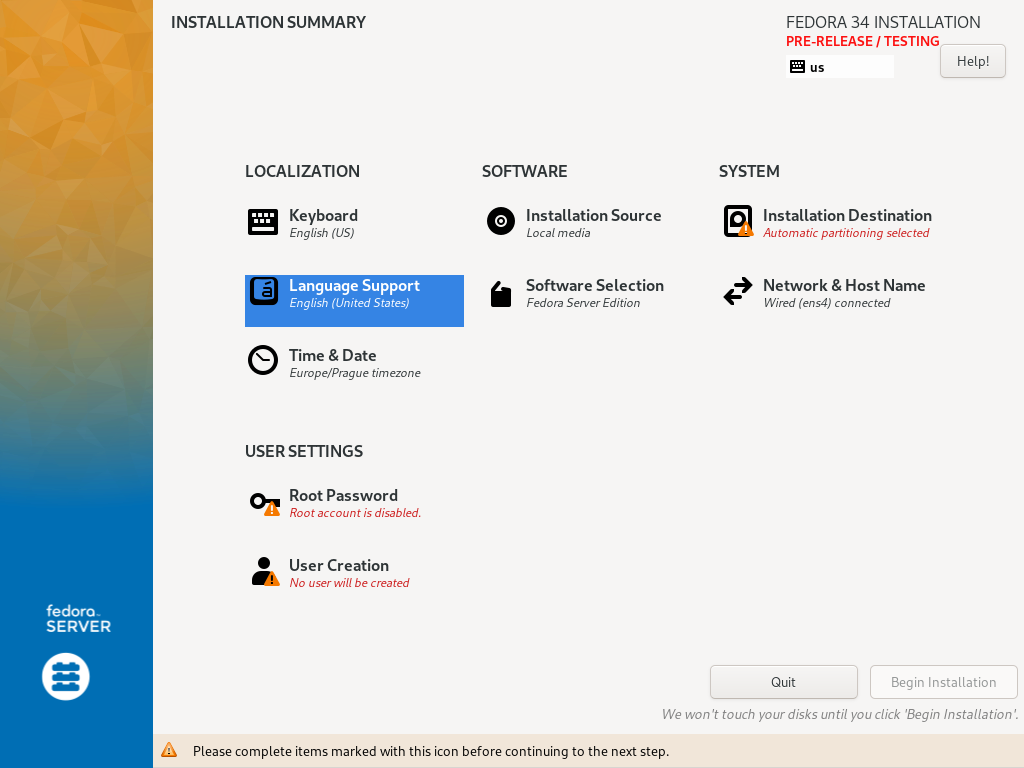This screenshot has width=1024, height=768.
Task: Open Installation Destination disk icon
Action: pos(738,221)
